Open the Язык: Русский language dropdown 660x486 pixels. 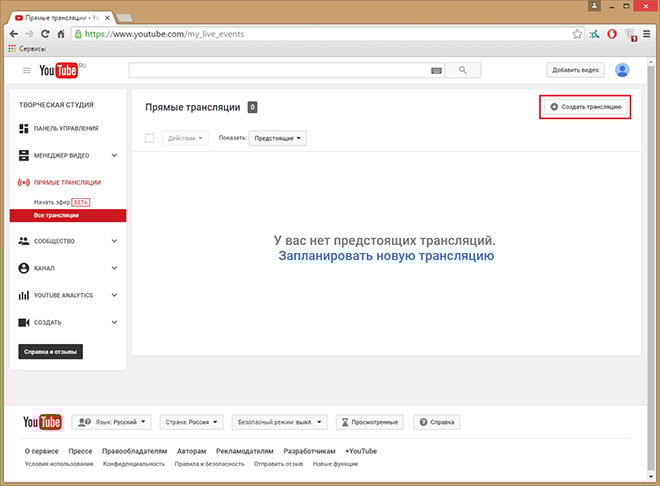[x=115, y=423]
